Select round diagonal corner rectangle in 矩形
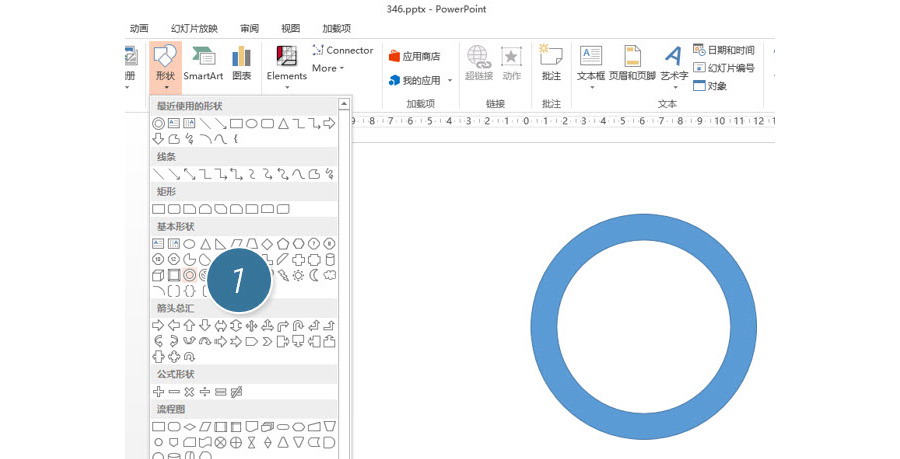Viewport: 900px width, 459px height. pos(283,209)
